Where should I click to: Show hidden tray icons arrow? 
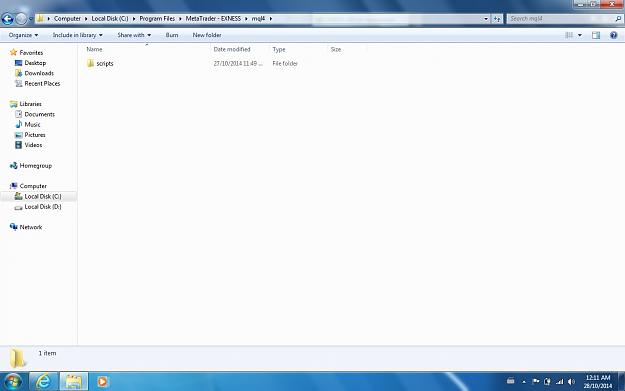point(524,382)
